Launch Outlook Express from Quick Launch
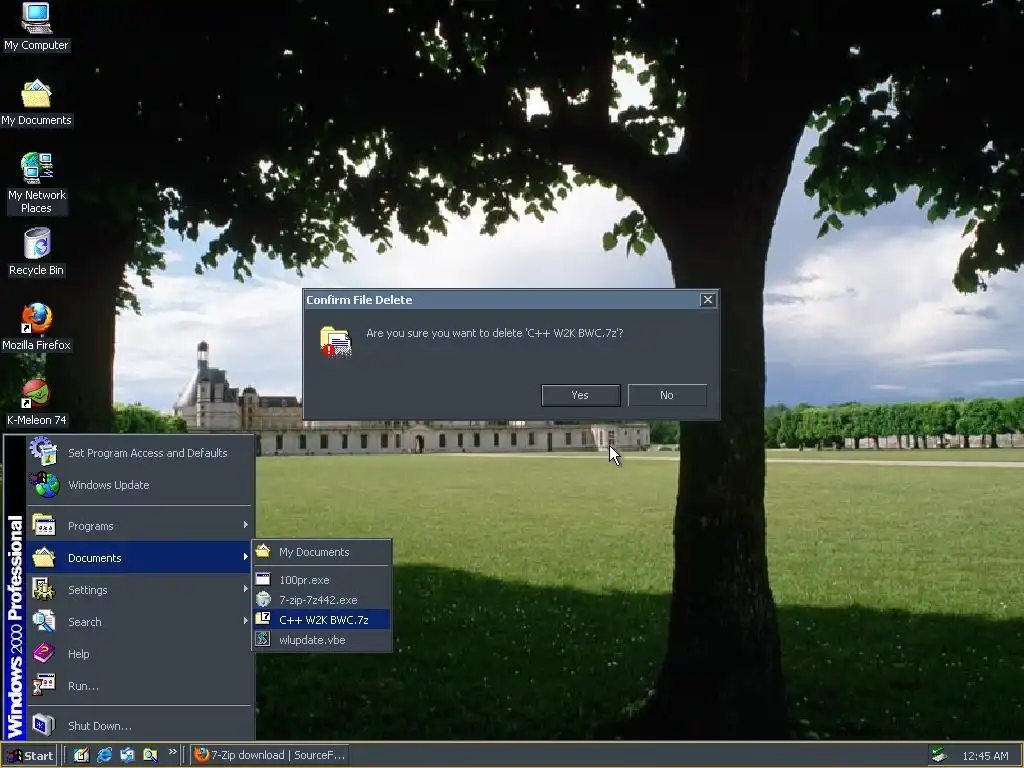The width and height of the screenshot is (1024, 768). pyautogui.click(x=127, y=755)
